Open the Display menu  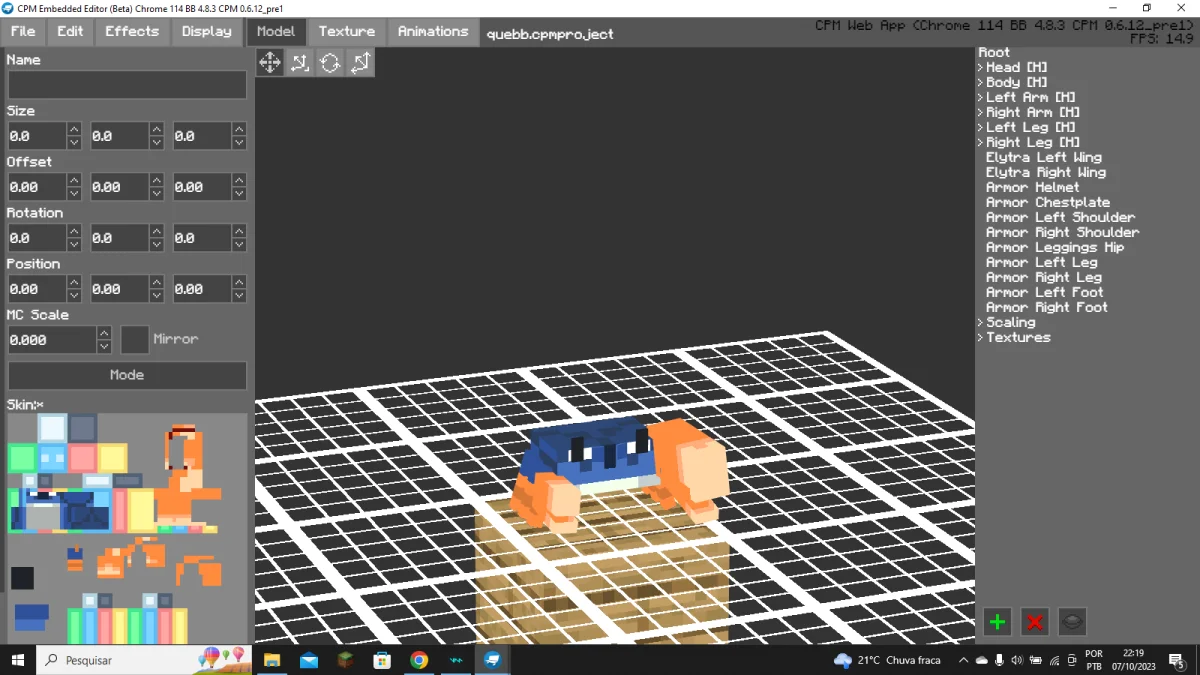click(207, 31)
